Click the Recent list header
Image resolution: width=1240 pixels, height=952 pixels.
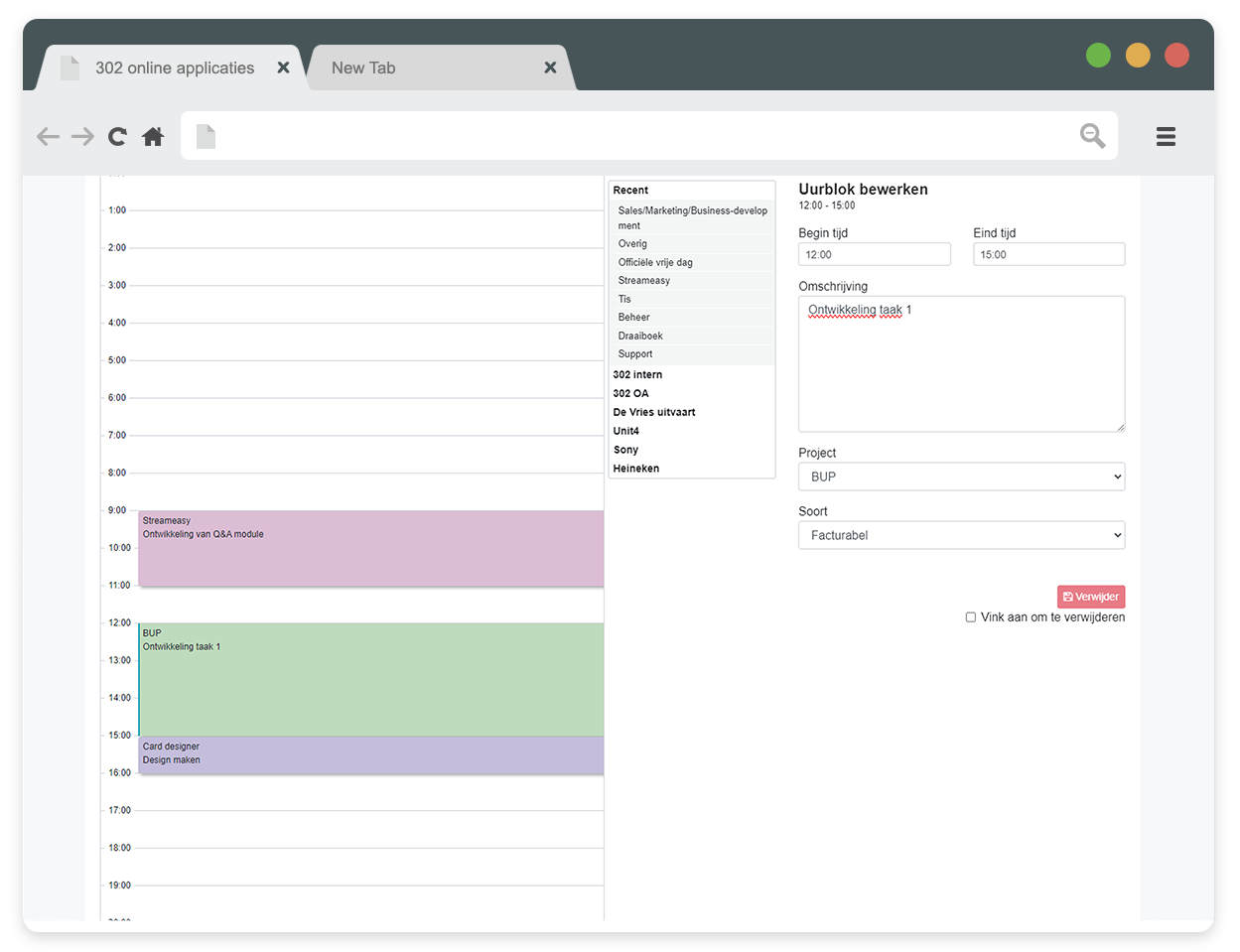[x=630, y=190]
